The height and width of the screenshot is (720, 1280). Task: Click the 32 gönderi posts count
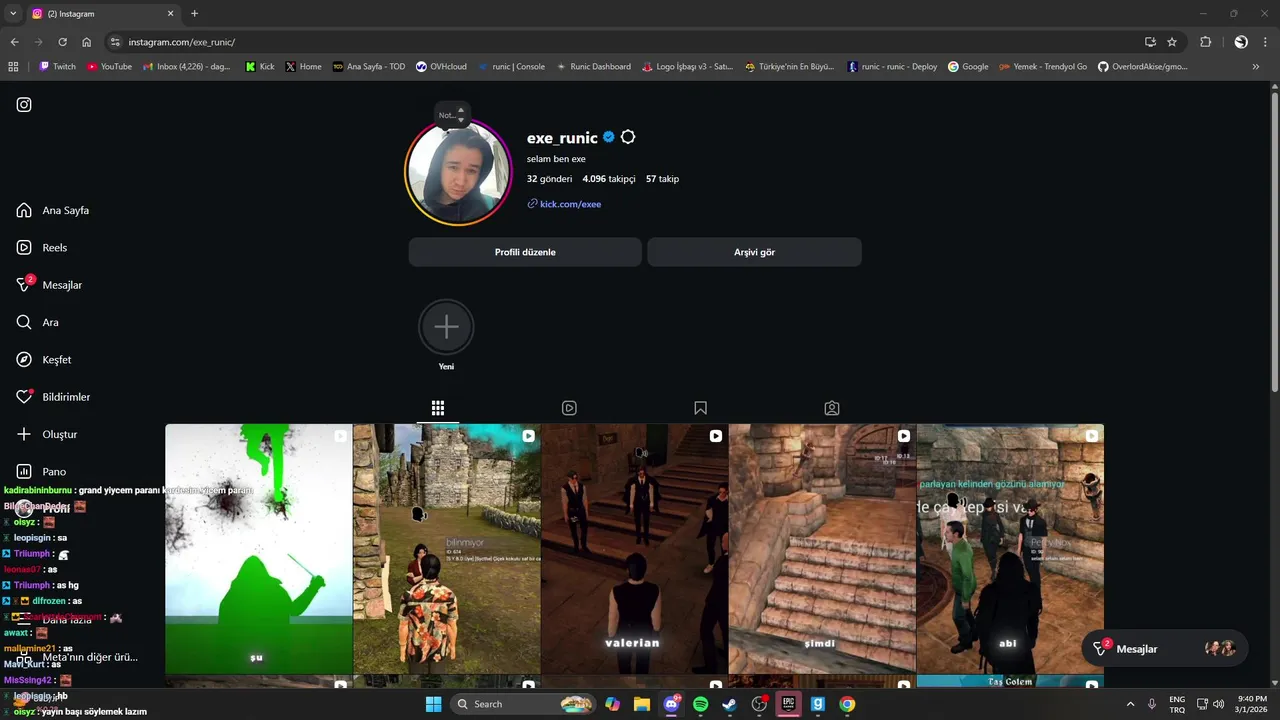pos(549,179)
